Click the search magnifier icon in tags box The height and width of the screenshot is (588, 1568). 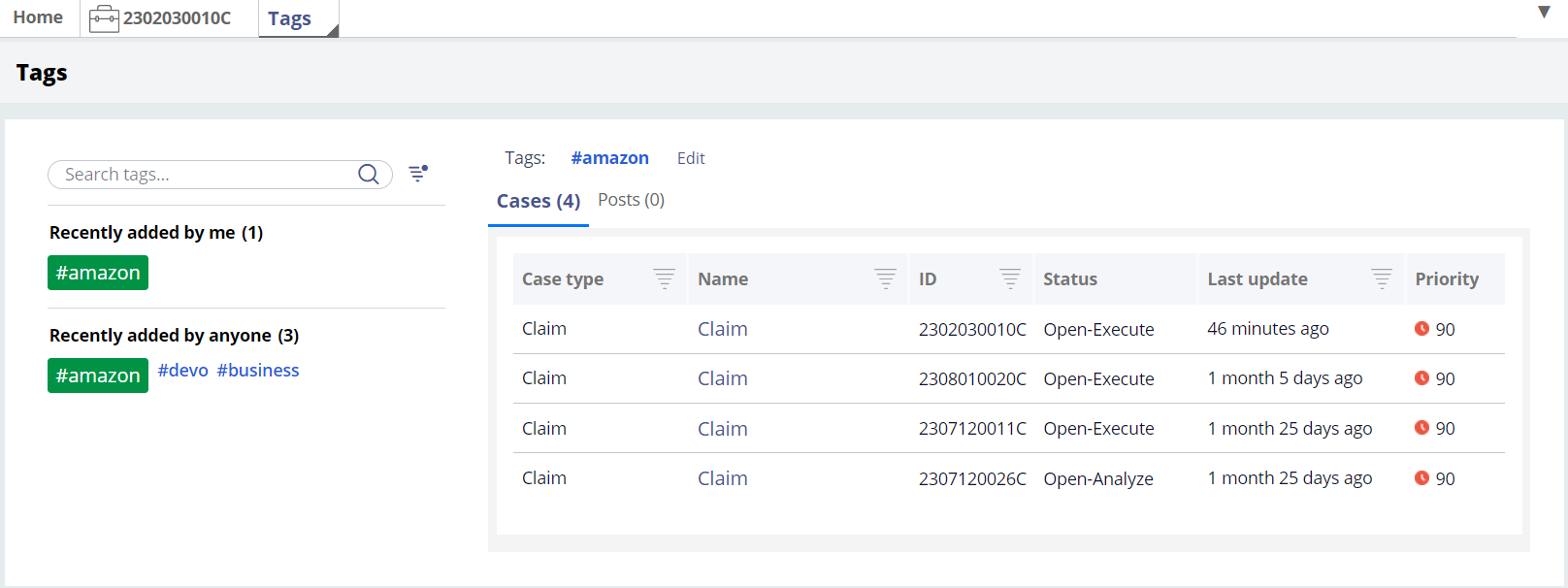click(x=369, y=175)
